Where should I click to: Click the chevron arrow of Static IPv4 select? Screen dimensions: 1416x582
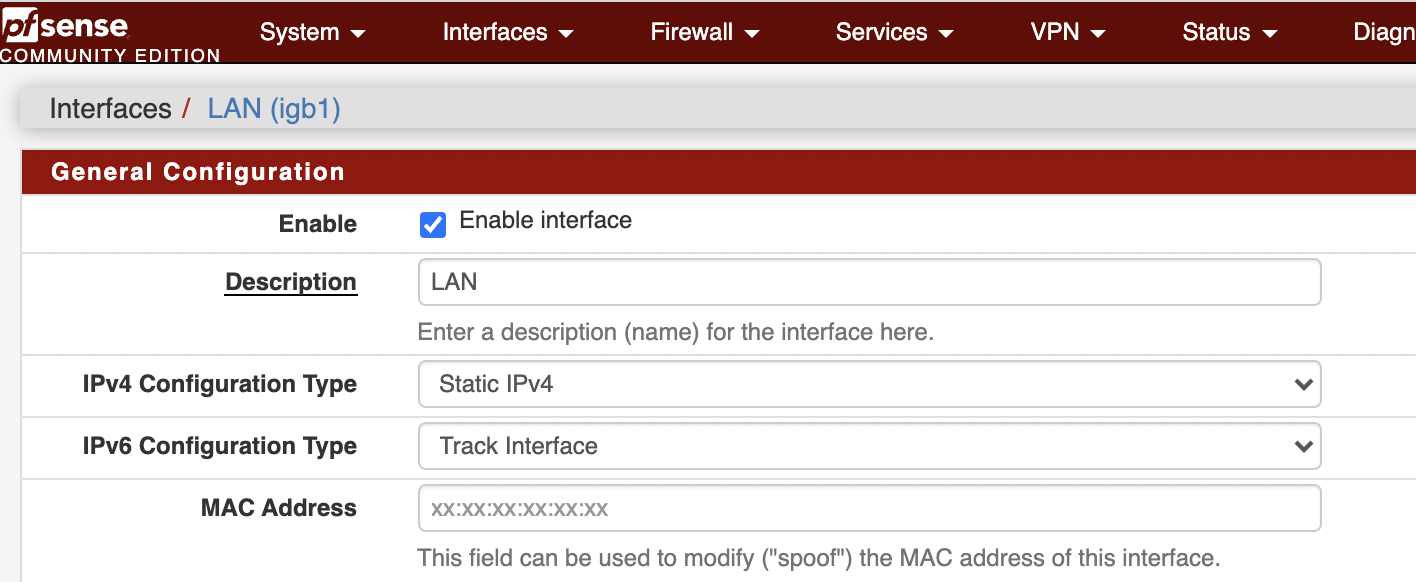[x=1302, y=385]
